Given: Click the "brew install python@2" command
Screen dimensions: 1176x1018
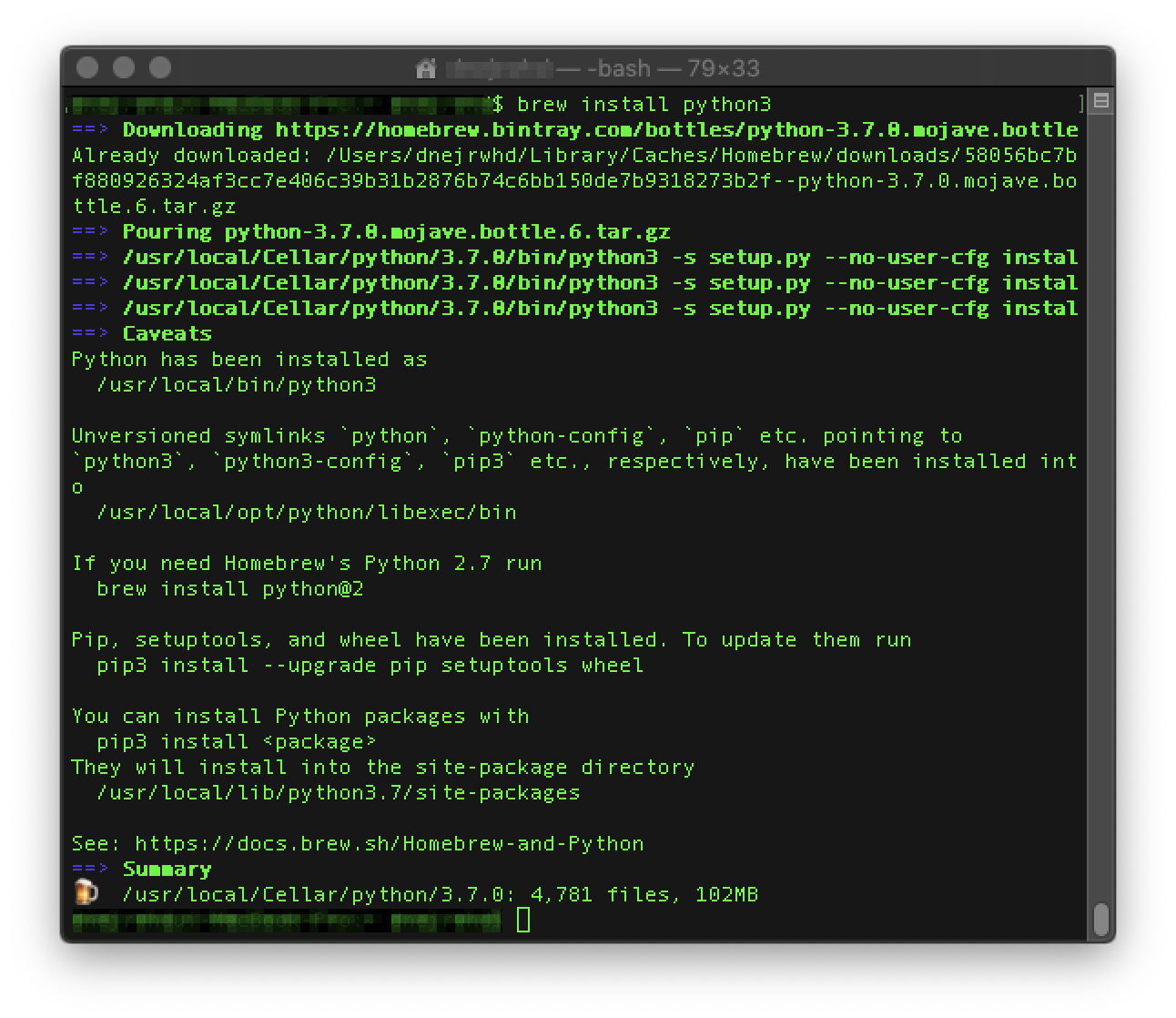Looking at the screenshot, I should [x=230, y=588].
